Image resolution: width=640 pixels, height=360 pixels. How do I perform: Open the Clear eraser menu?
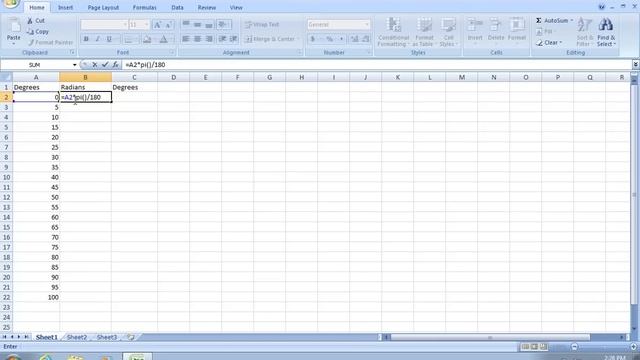pyautogui.click(x=549, y=42)
